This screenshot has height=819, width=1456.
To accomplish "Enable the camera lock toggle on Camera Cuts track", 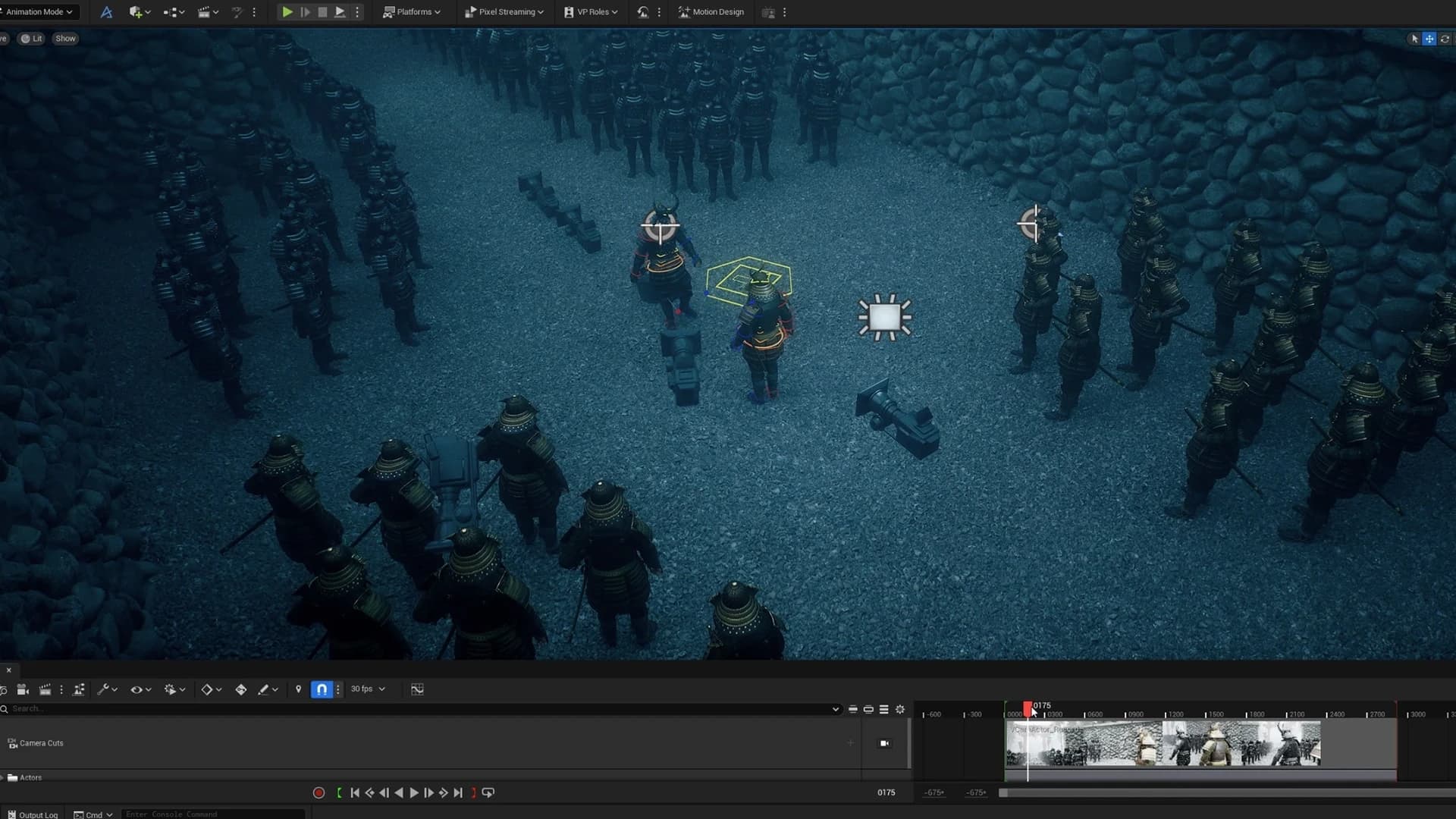I will (x=884, y=743).
